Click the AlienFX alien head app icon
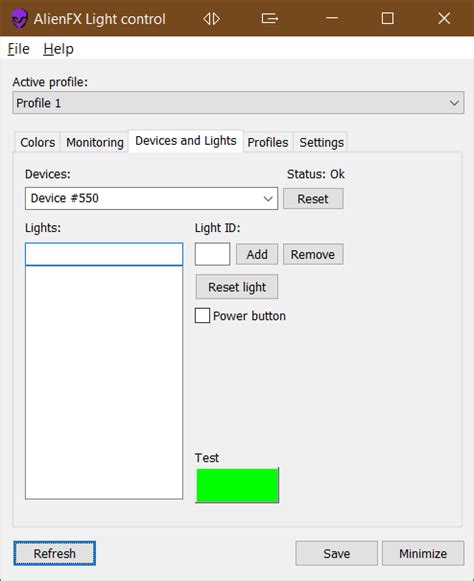 (x=19, y=18)
